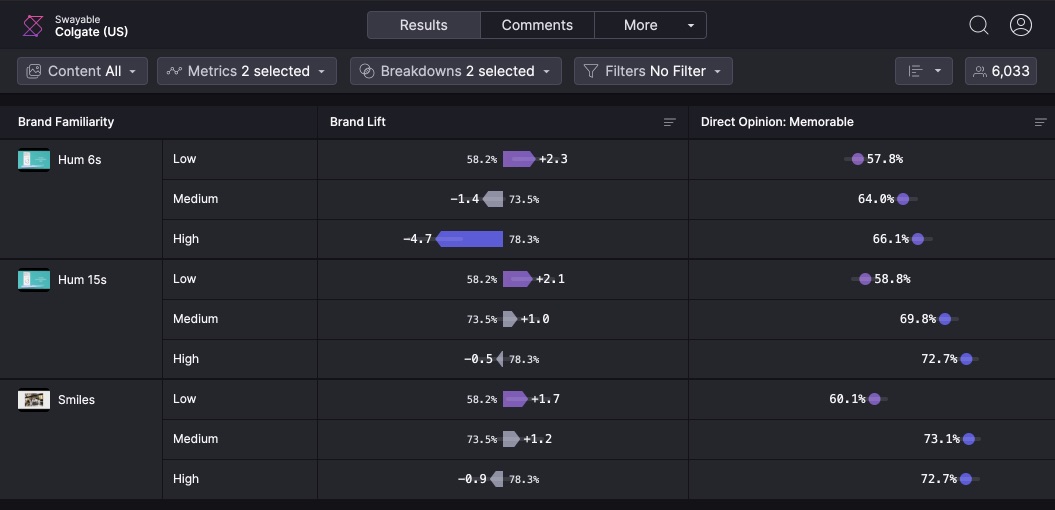Click the 58.8% Memorable value

(892, 279)
